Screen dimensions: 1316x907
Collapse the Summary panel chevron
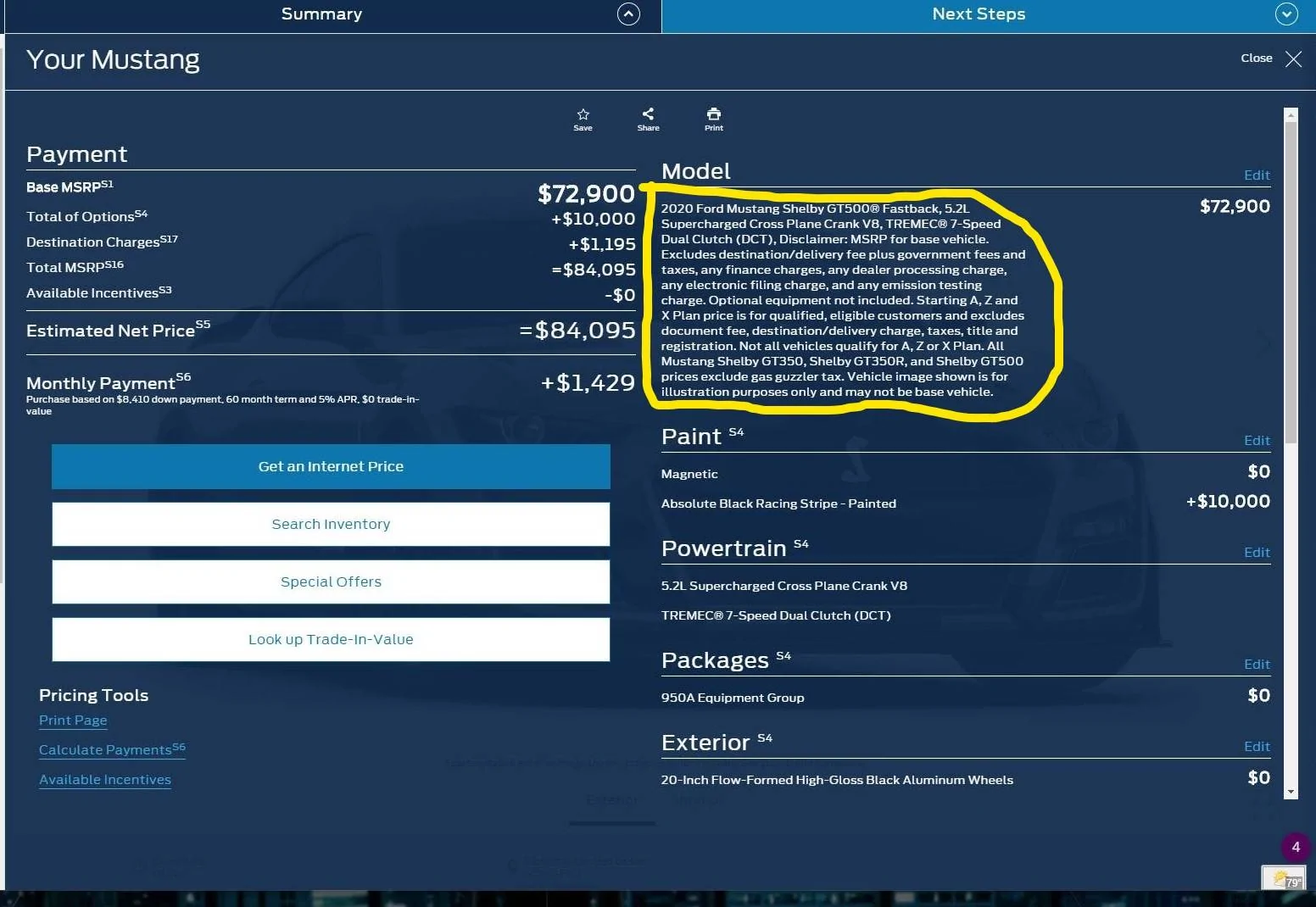628,14
